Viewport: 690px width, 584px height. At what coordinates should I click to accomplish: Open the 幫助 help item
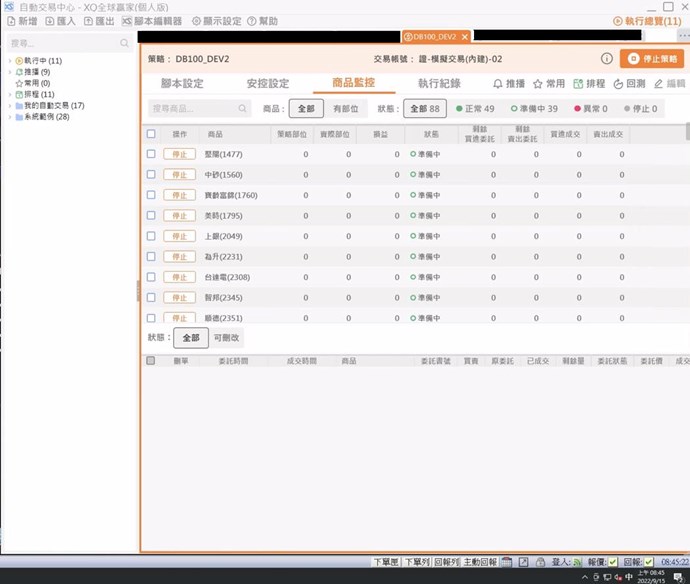(262, 21)
